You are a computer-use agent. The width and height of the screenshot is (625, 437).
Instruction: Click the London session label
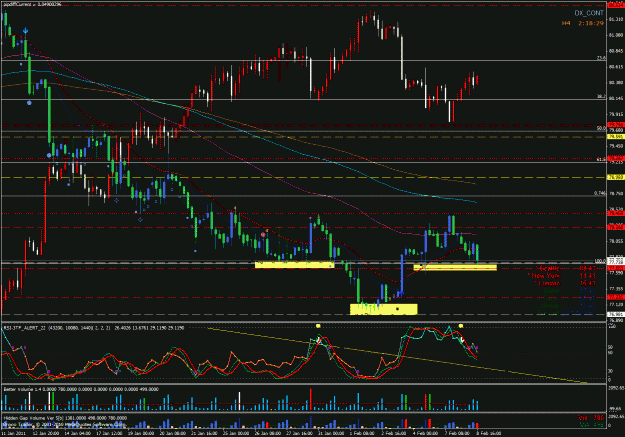coord(547,283)
